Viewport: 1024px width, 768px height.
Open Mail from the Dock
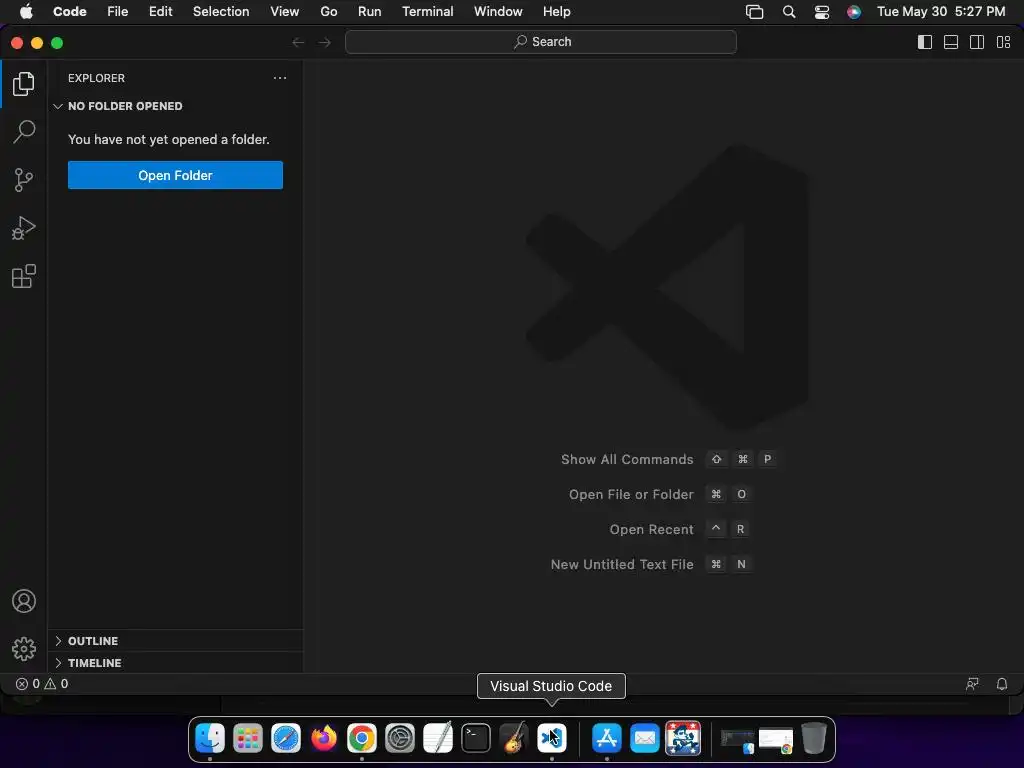point(645,739)
